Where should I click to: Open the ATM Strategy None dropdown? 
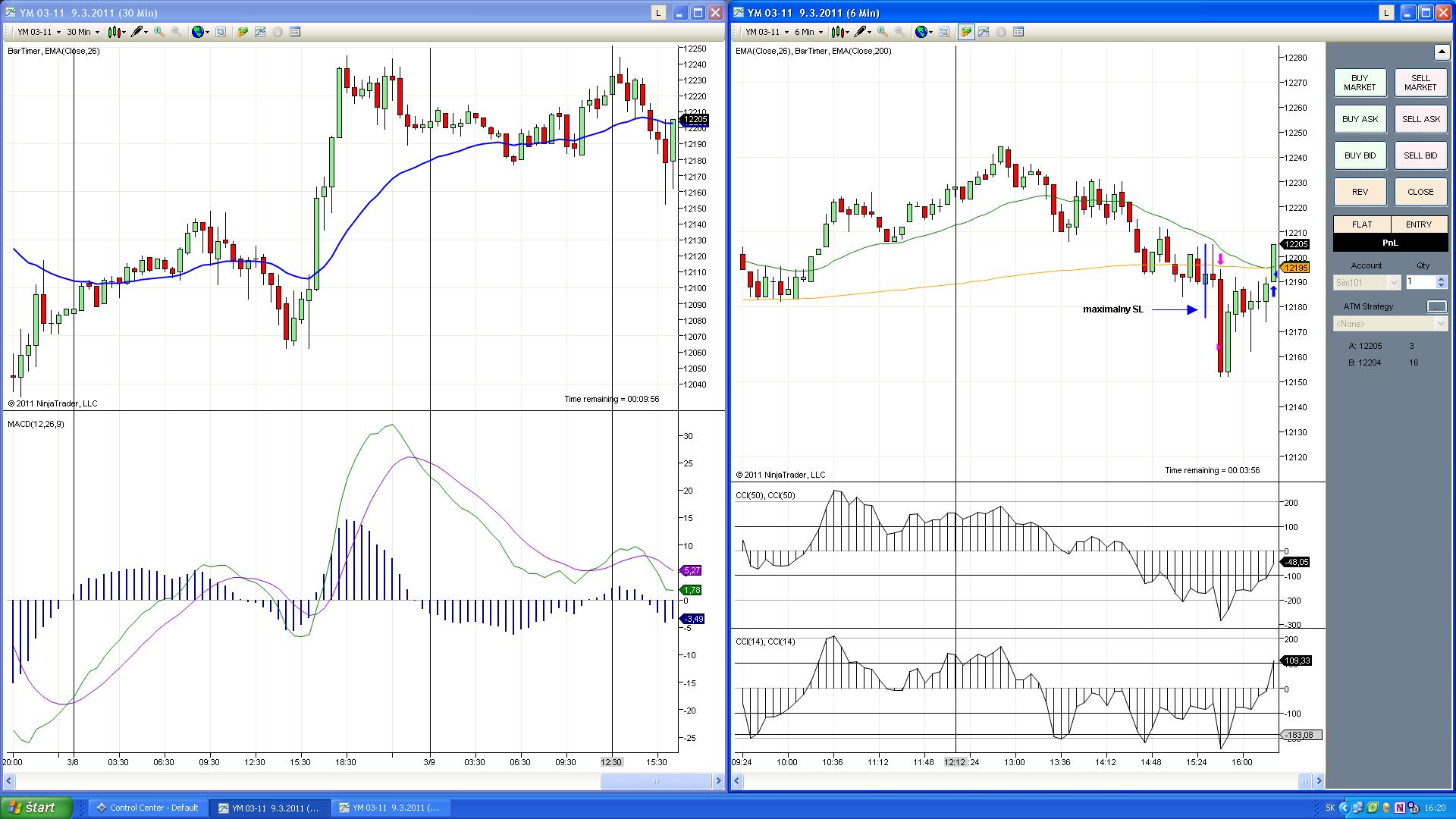(1440, 324)
